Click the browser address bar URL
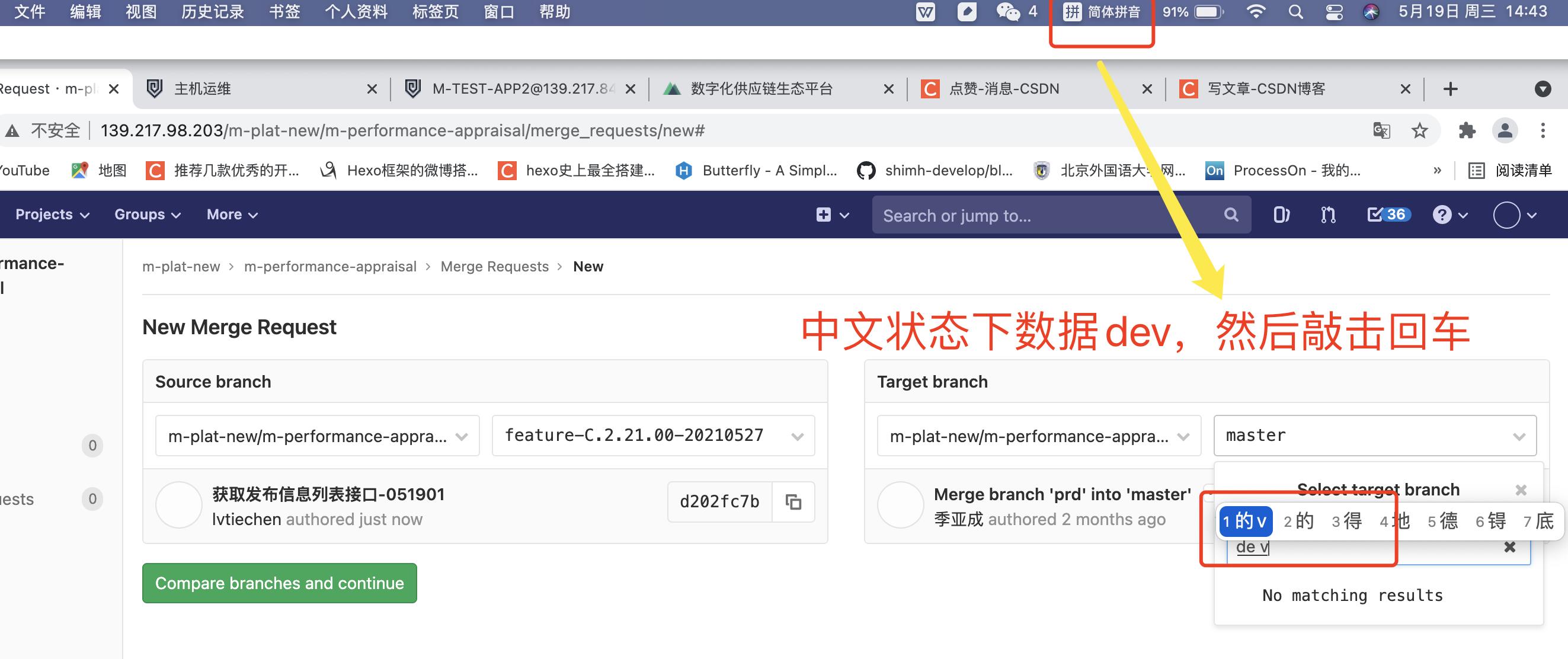The image size is (1568, 659). [x=402, y=130]
